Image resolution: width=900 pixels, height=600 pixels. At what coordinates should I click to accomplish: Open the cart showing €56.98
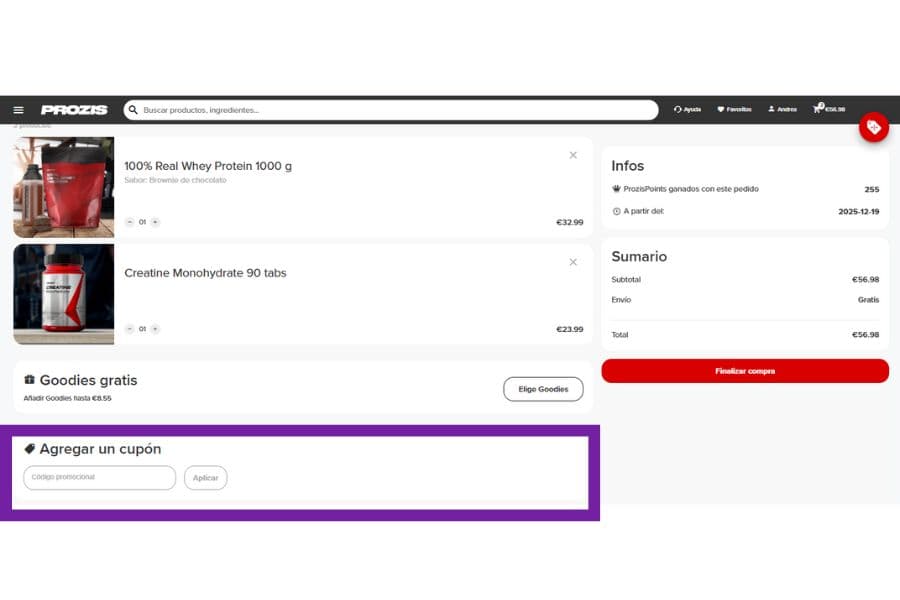pyautogui.click(x=829, y=109)
